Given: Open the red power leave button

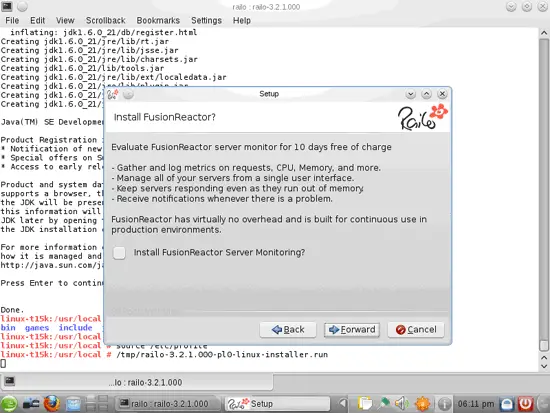Looking at the screenshot, I should pyautogui.click(x=525, y=404).
